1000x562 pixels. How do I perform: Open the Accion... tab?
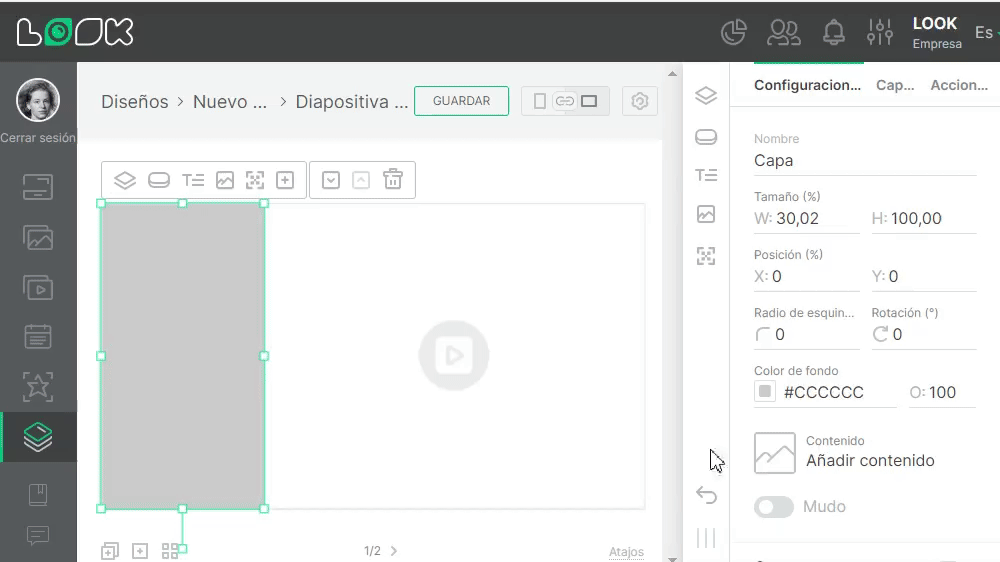[959, 85]
